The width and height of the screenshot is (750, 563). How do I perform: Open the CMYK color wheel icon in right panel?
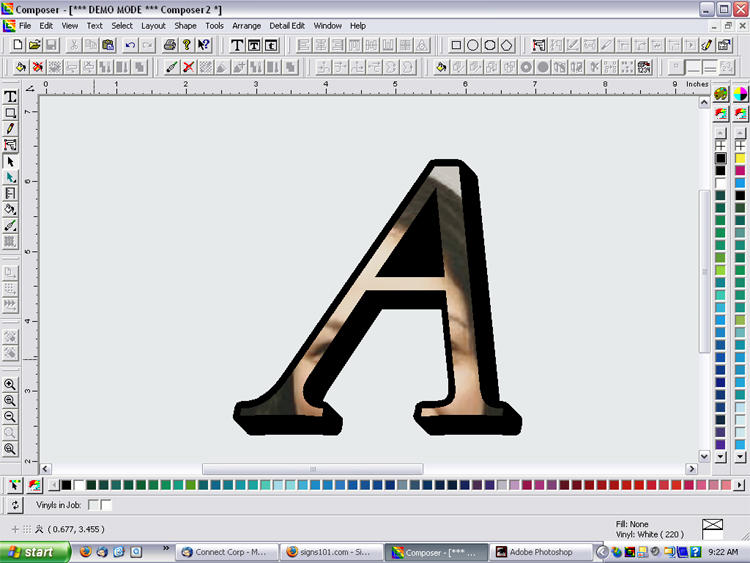point(740,94)
